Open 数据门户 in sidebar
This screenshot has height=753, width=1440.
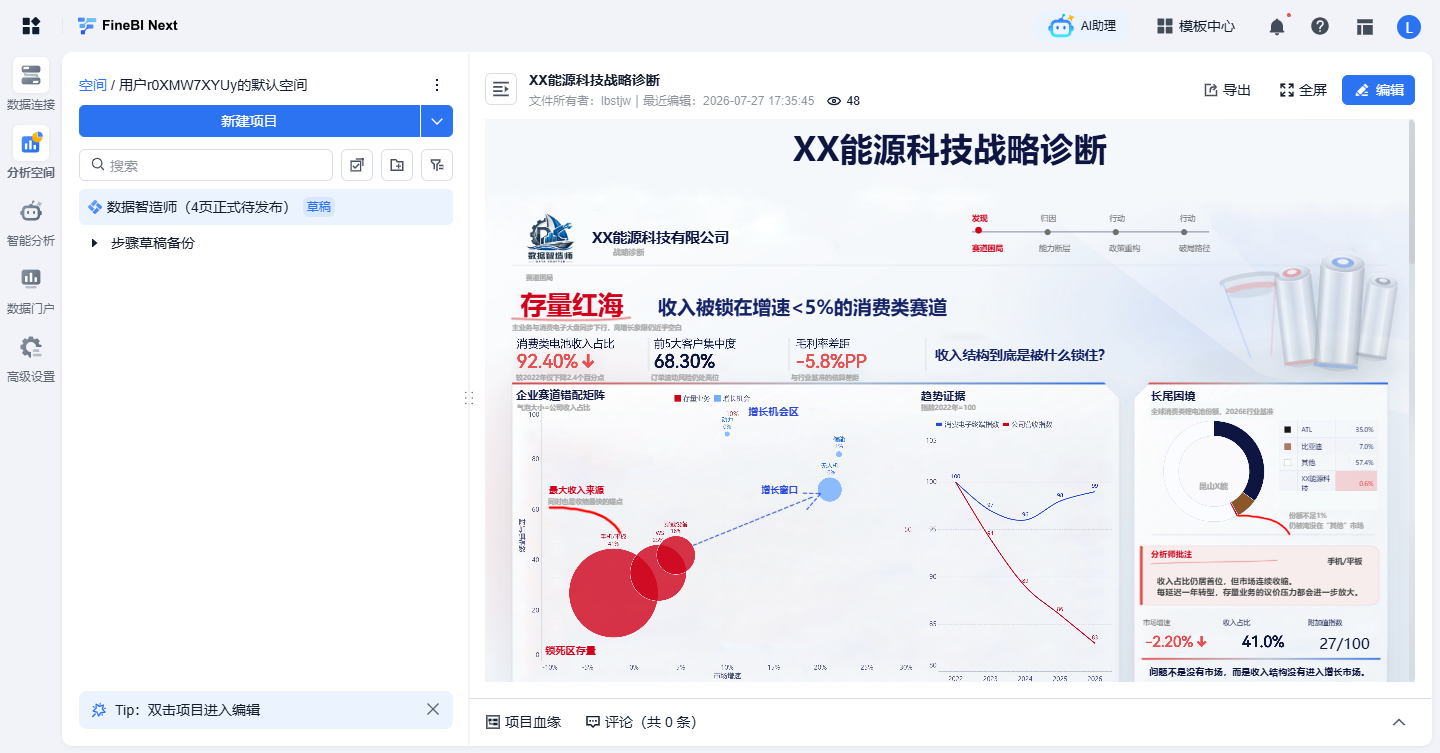coord(31,289)
